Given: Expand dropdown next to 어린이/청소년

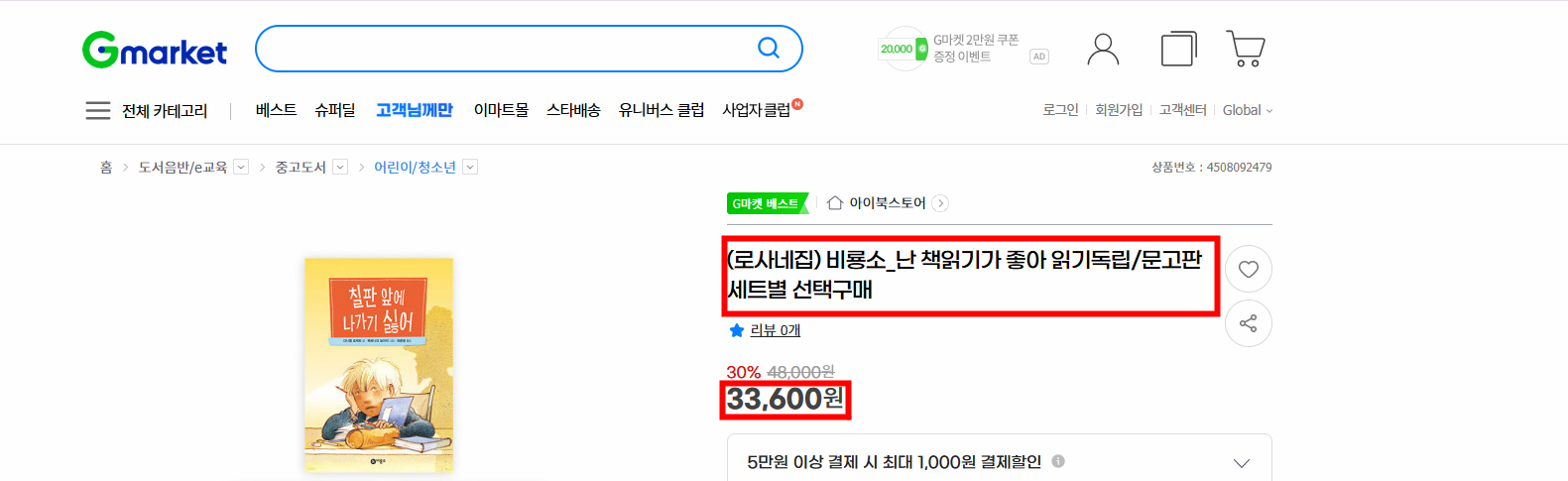Looking at the screenshot, I should [471, 167].
